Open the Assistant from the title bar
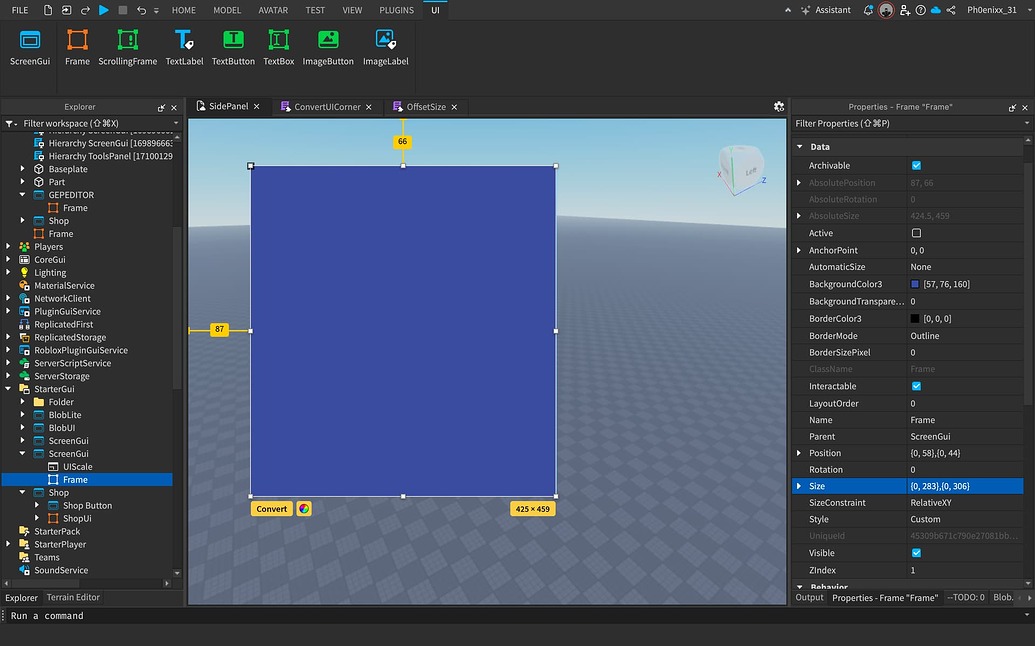 coord(831,10)
